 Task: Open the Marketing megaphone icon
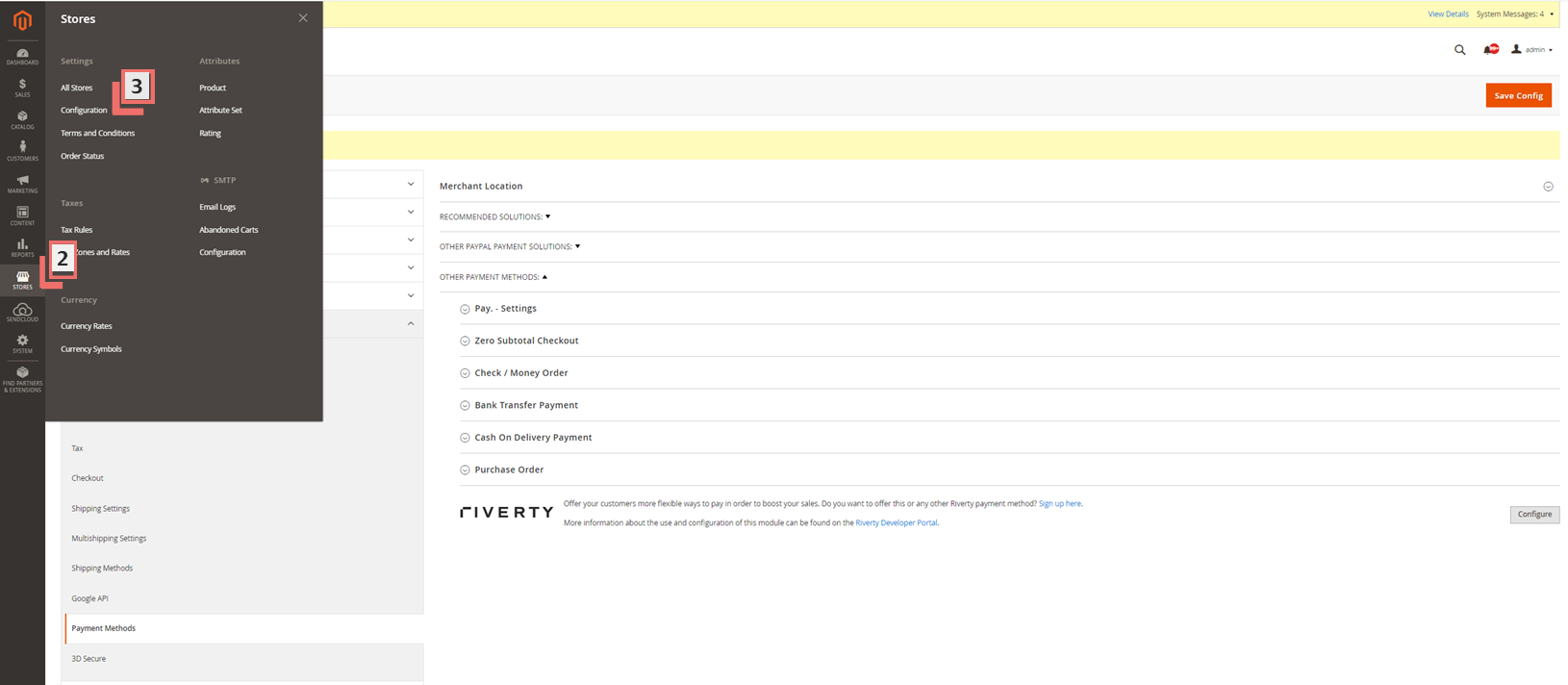pyautogui.click(x=22, y=184)
